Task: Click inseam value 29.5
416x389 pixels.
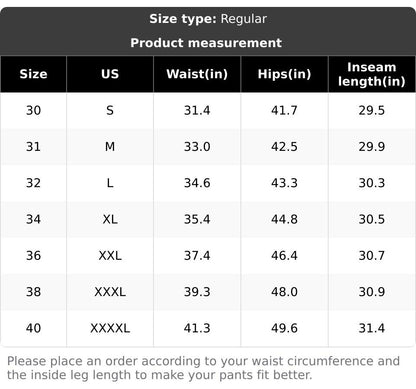Action: tap(372, 110)
